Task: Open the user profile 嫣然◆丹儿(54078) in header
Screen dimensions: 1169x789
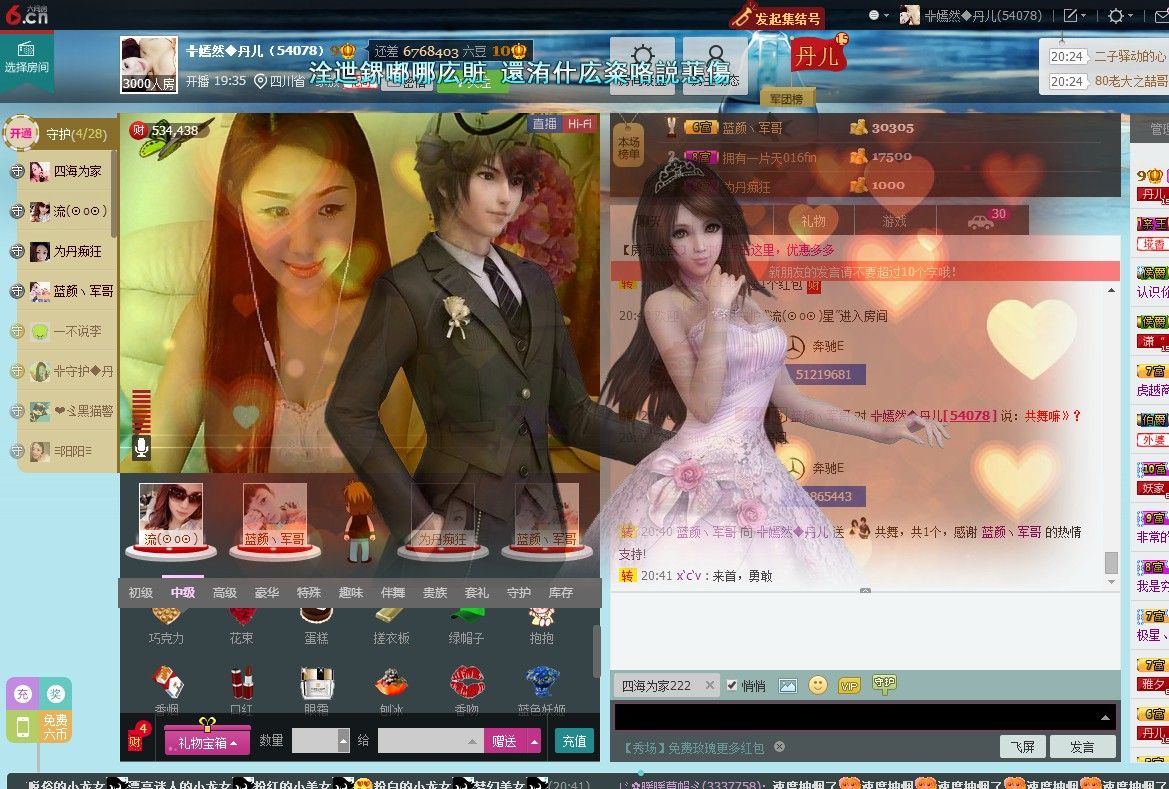Action: click(971, 15)
